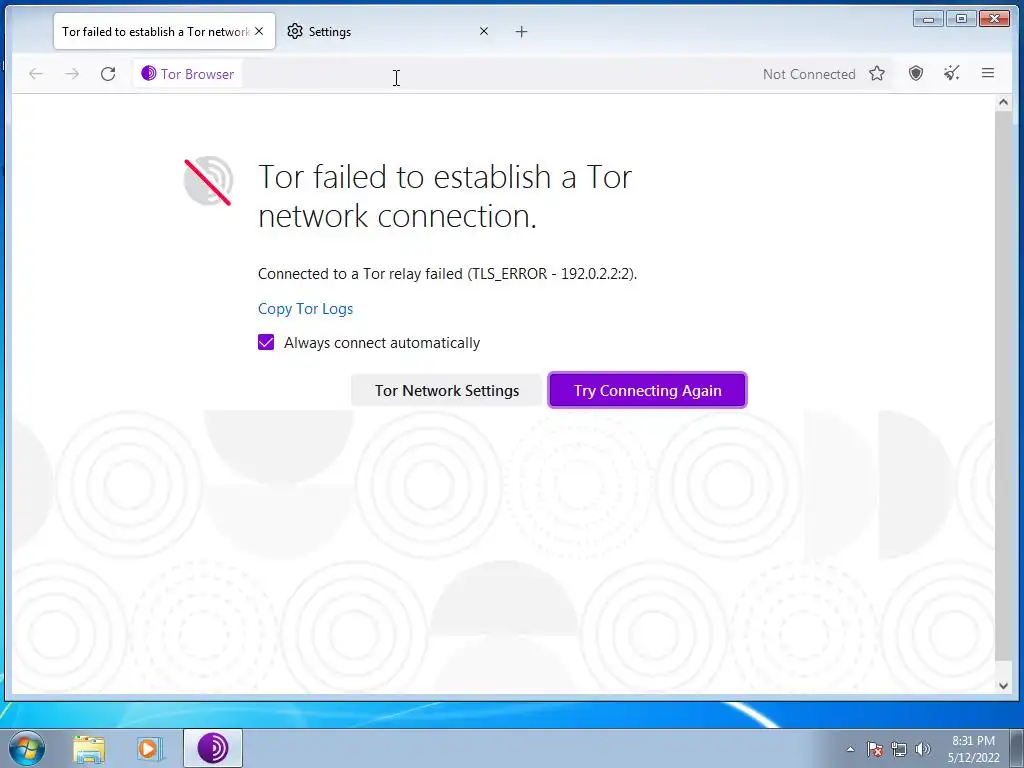Close the 'Tor failed to establish' tab
The image size is (1024, 768).
pyautogui.click(x=259, y=31)
